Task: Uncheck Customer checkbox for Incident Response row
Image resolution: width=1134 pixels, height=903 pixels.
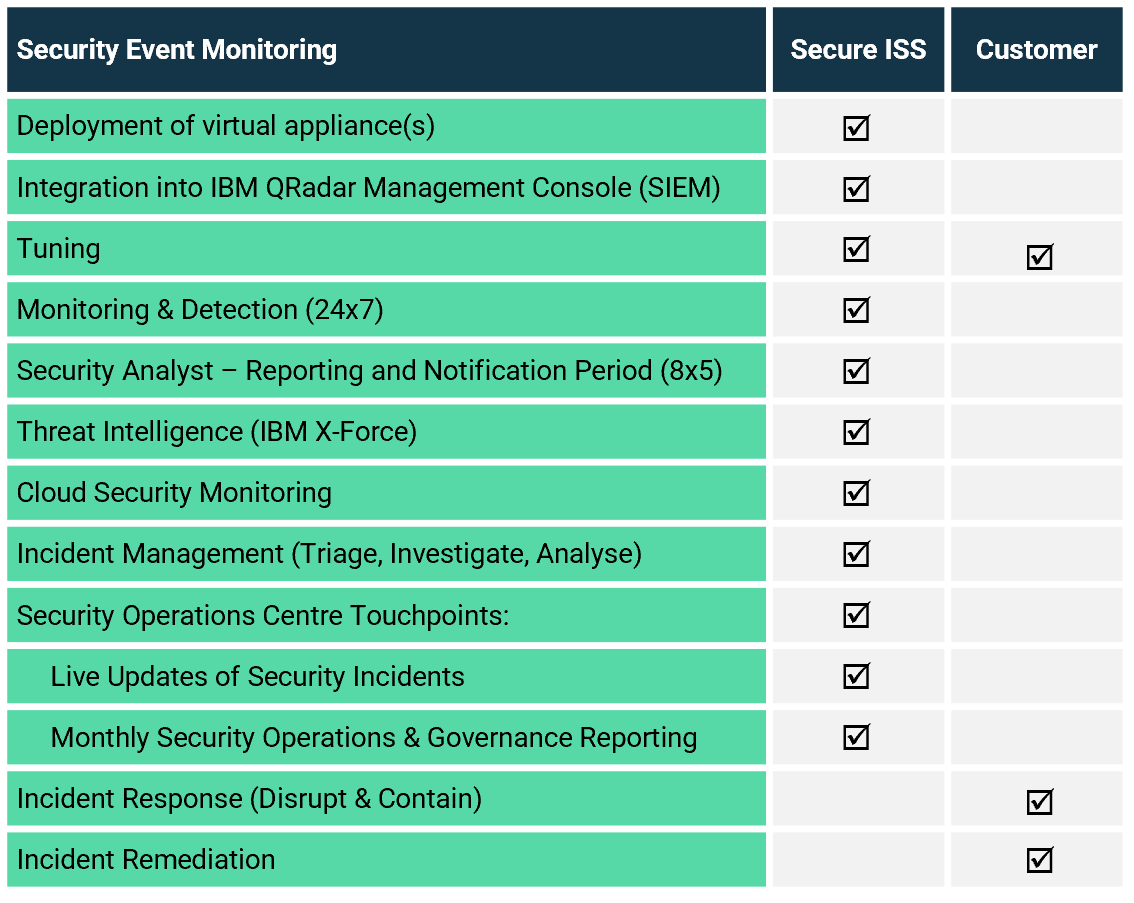Action: click(x=1039, y=801)
